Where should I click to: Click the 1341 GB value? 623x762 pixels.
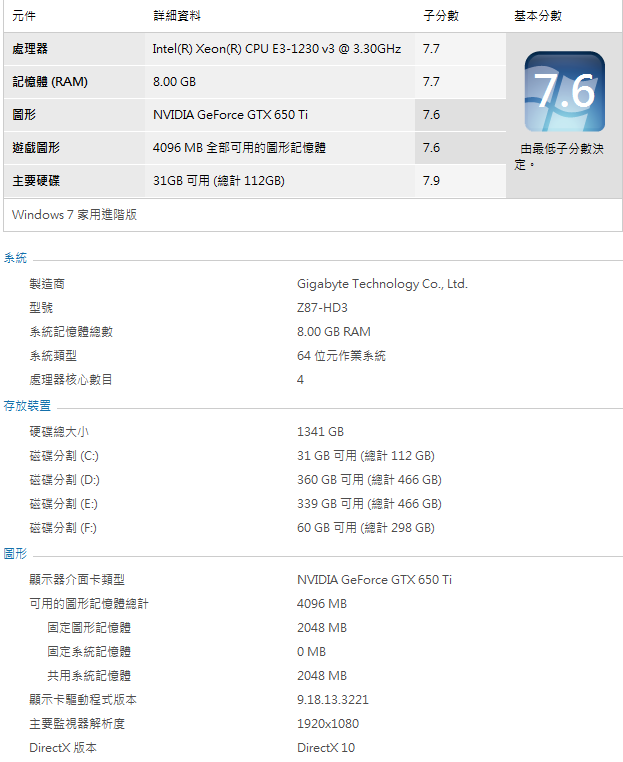pyautogui.click(x=320, y=432)
